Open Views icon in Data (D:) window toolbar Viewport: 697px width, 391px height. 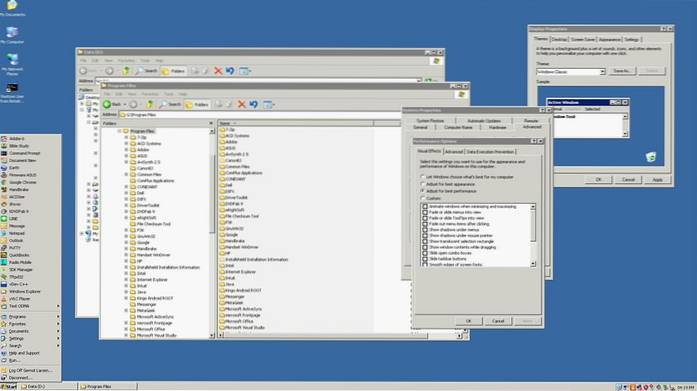coord(245,71)
